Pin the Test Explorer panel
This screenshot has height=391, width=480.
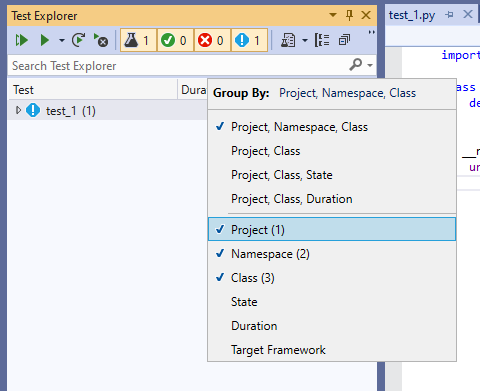[349, 15]
